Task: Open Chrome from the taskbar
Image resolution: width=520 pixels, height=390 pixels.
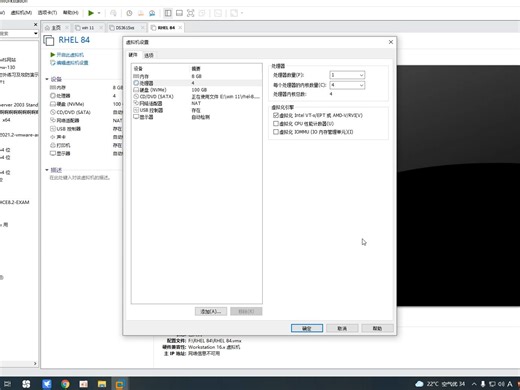Action: pos(65,384)
